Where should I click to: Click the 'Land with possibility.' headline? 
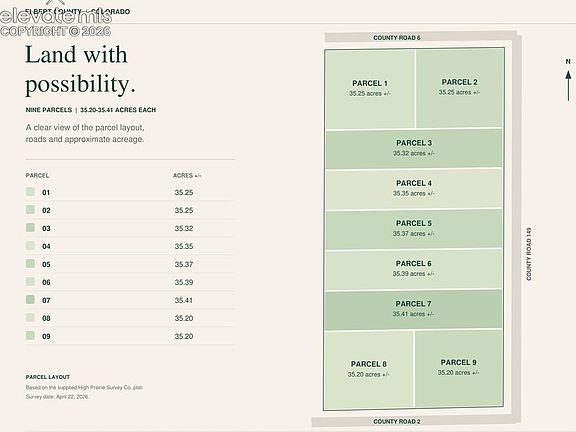click(x=80, y=69)
